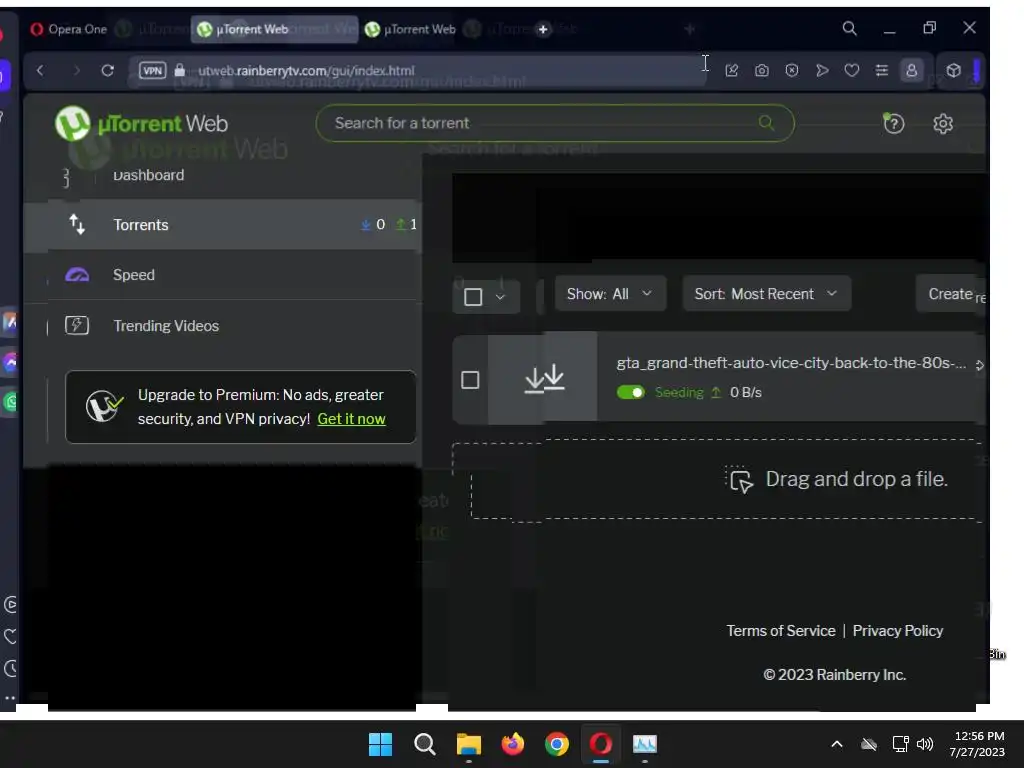
Task: Open browser tab search magnifier
Action: [x=849, y=28]
